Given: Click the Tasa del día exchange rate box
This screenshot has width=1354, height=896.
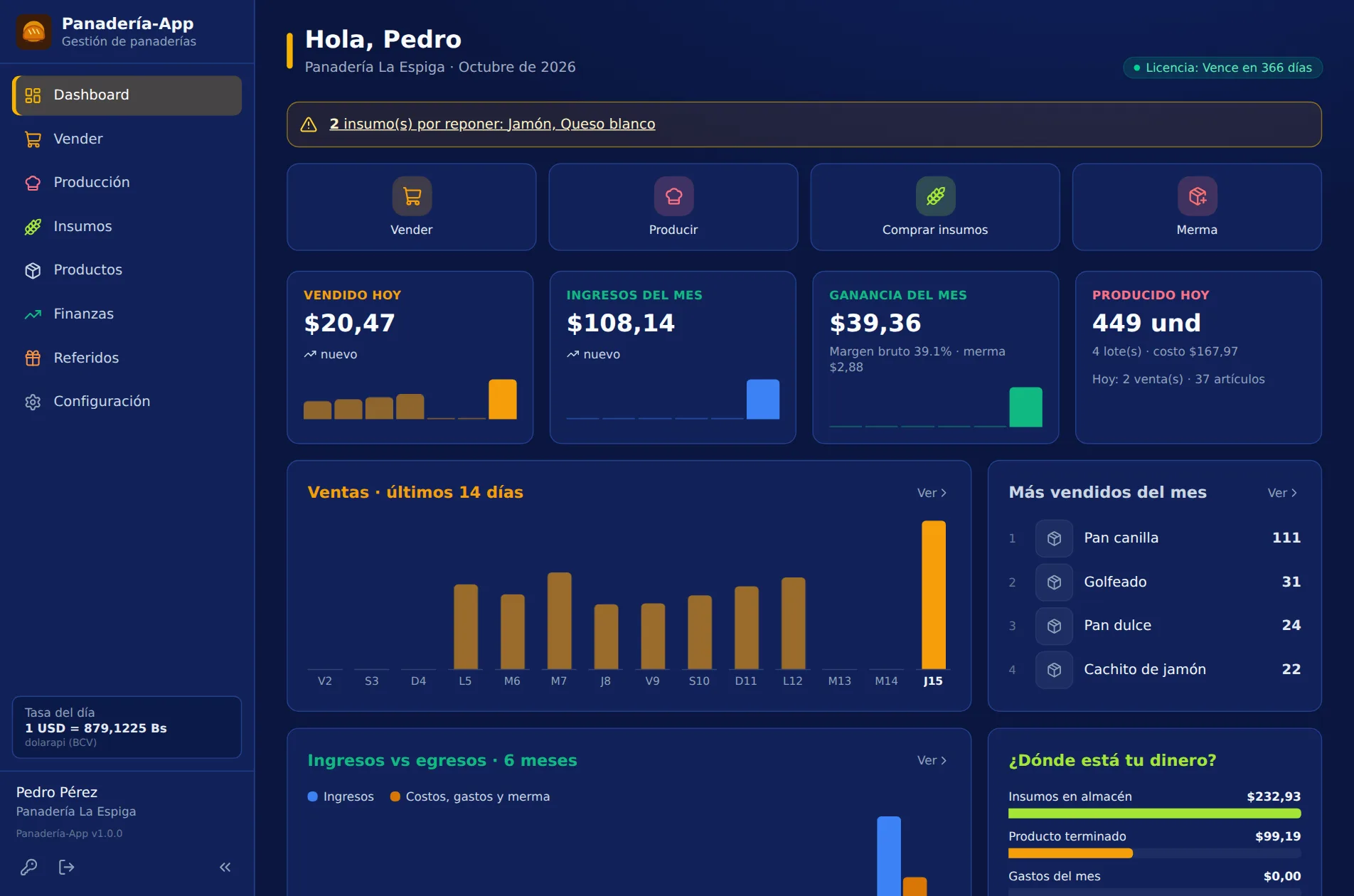Looking at the screenshot, I should click(127, 727).
